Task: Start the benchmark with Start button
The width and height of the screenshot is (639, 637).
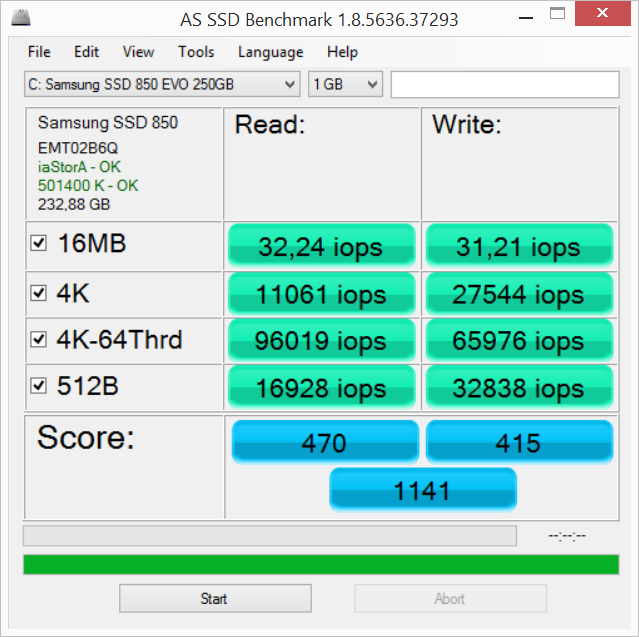Action: pyautogui.click(x=215, y=598)
